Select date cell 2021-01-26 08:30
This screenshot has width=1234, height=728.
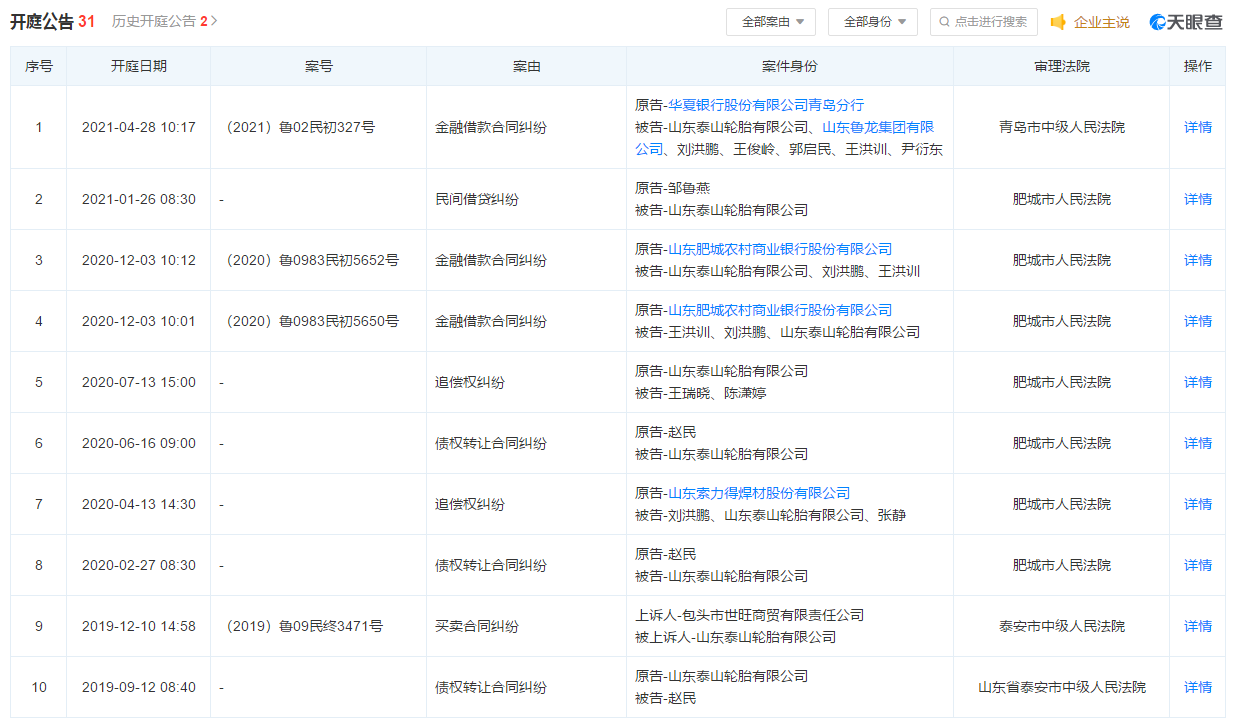coord(139,199)
